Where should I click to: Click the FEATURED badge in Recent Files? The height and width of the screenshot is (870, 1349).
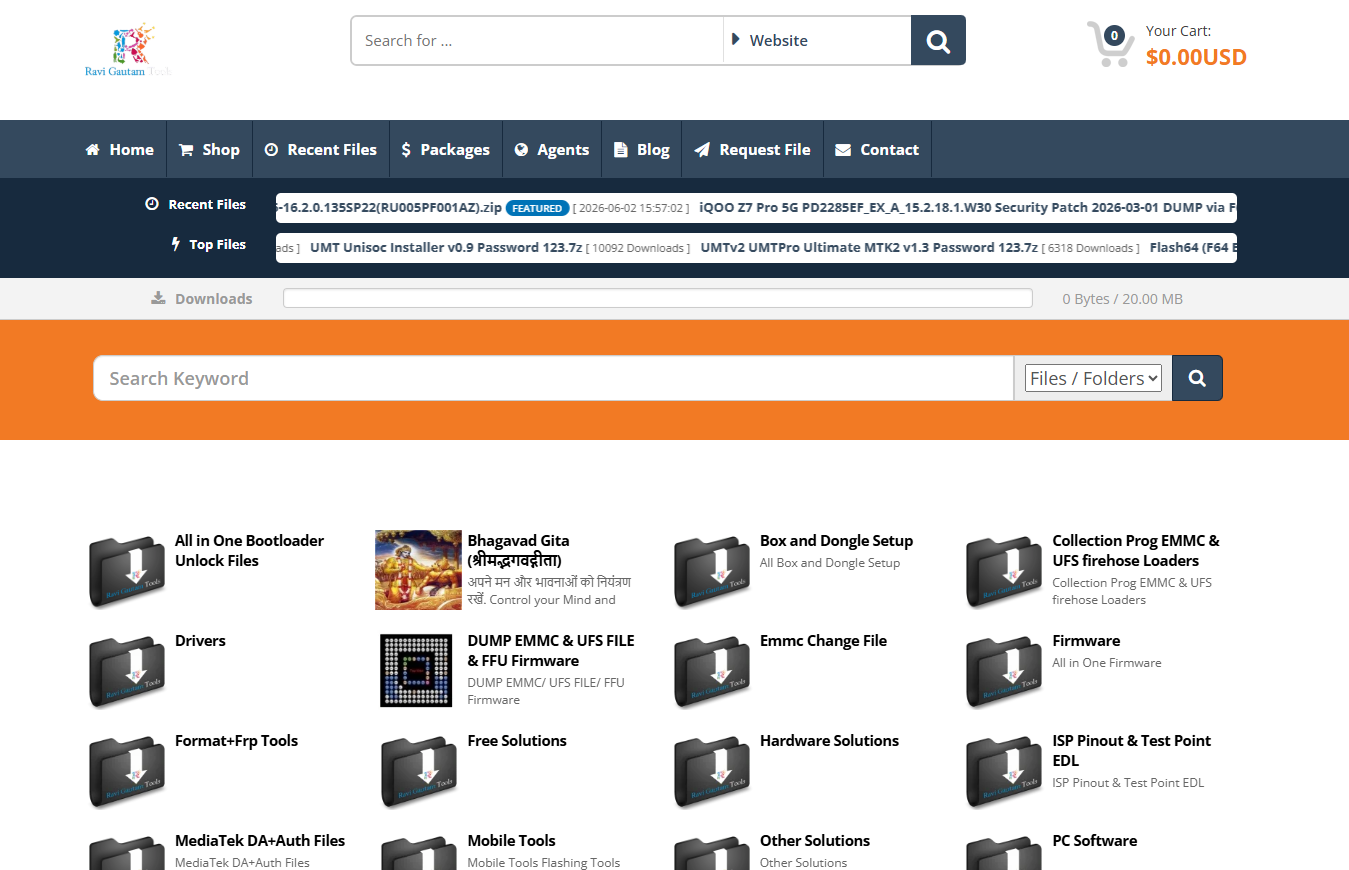click(x=537, y=208)
